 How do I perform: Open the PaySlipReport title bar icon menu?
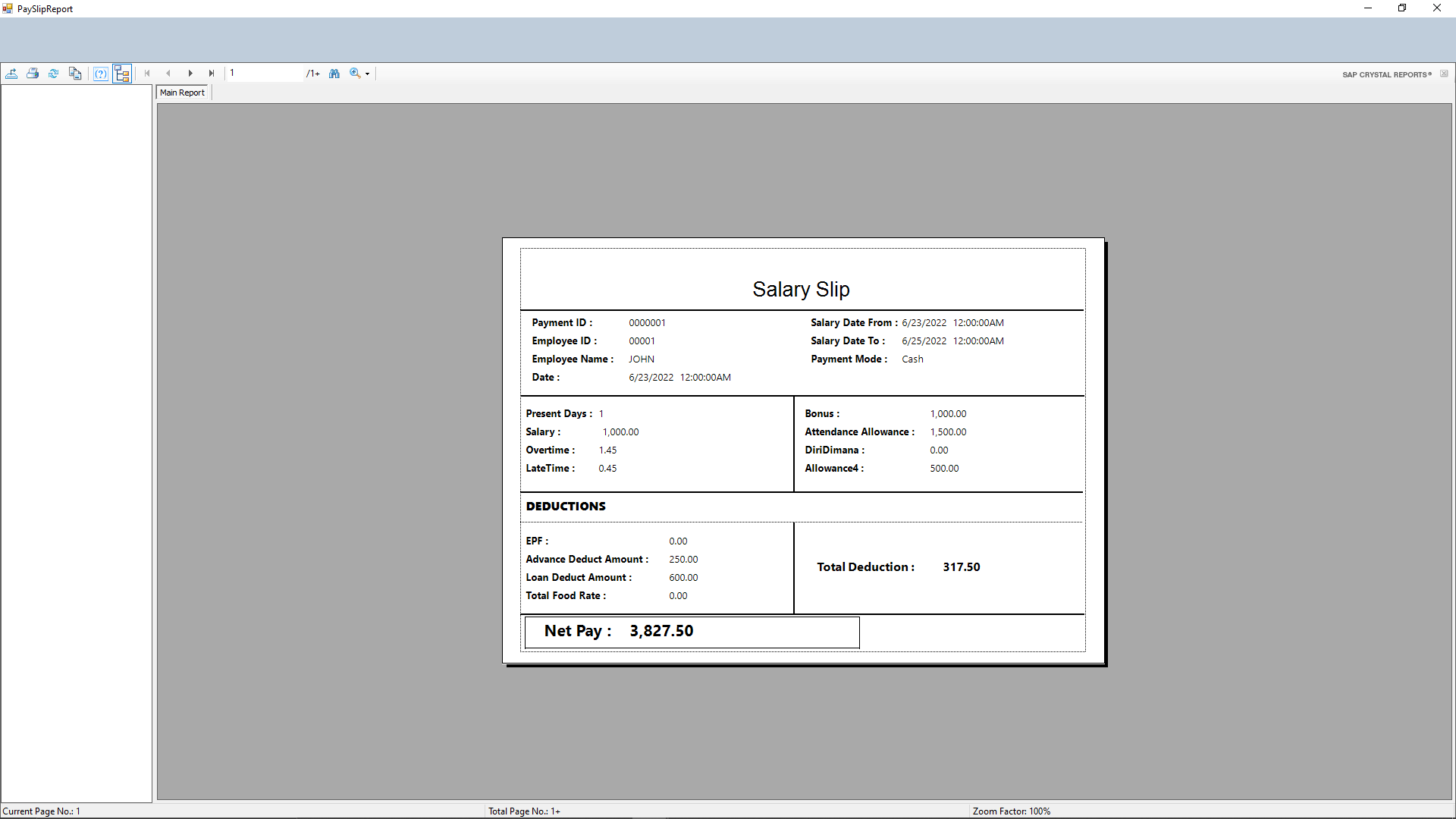coord(7,8)
